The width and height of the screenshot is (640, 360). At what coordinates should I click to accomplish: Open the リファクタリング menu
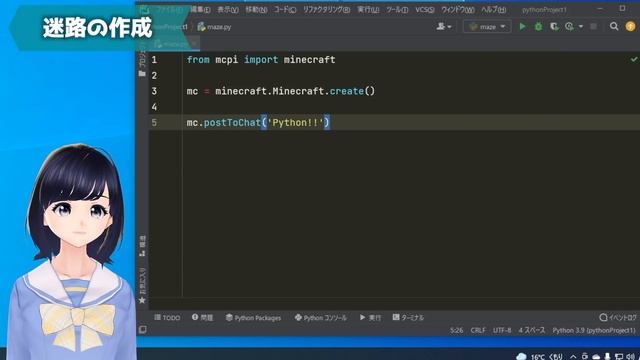(x=327, y=9)
